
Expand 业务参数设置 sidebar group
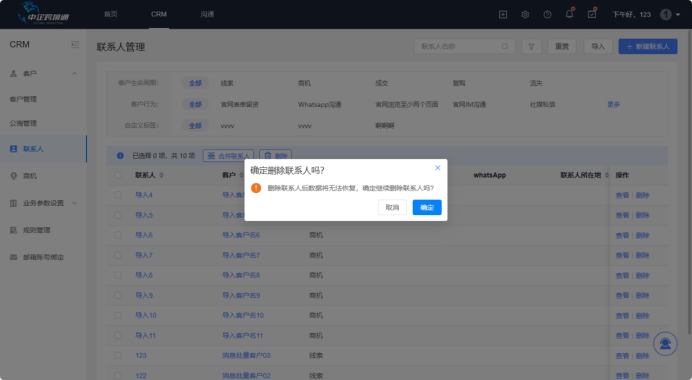click(x=43, y=203)
